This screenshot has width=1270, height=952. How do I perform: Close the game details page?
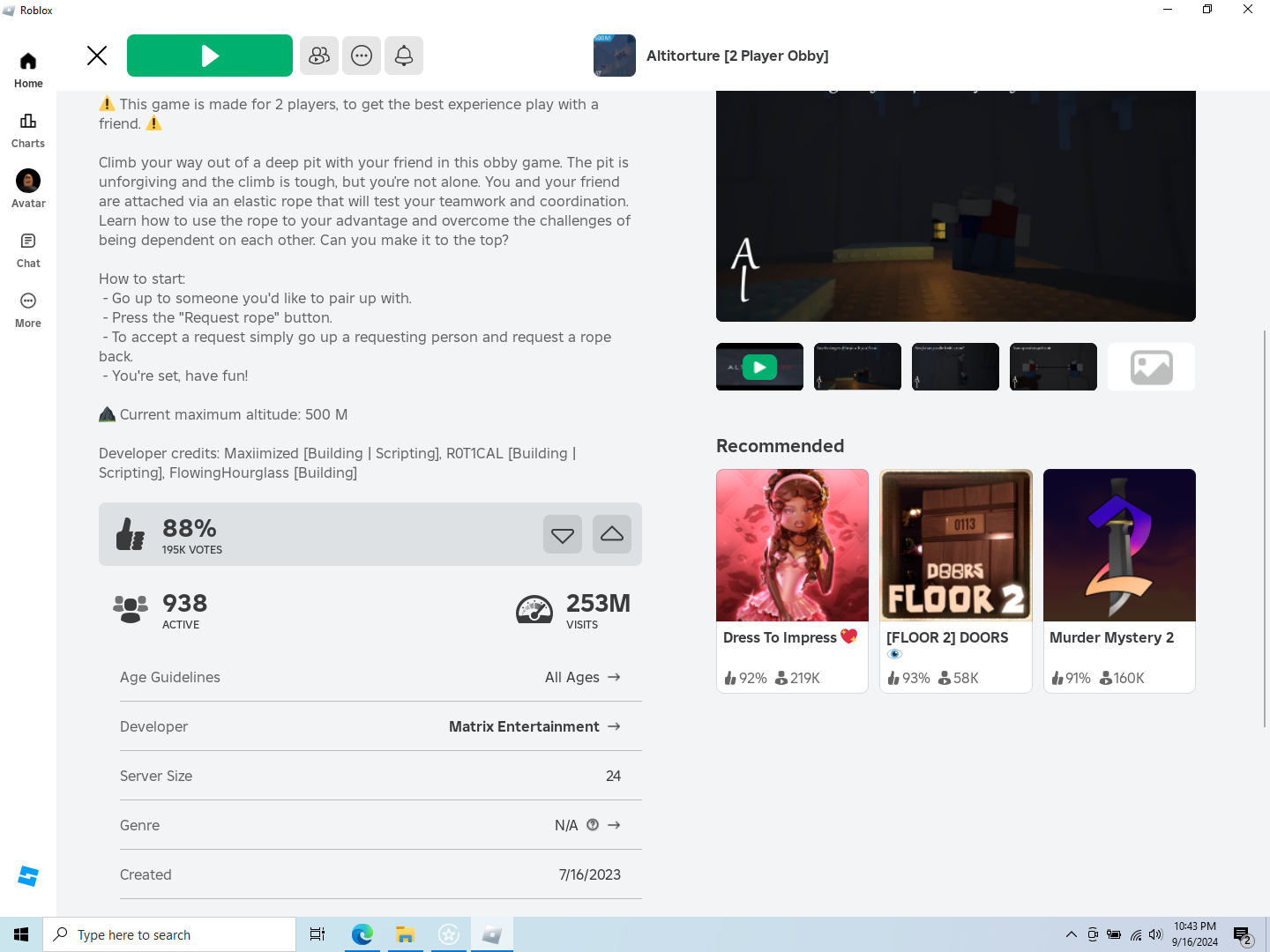pyautogui.click(x=97, y=56)
